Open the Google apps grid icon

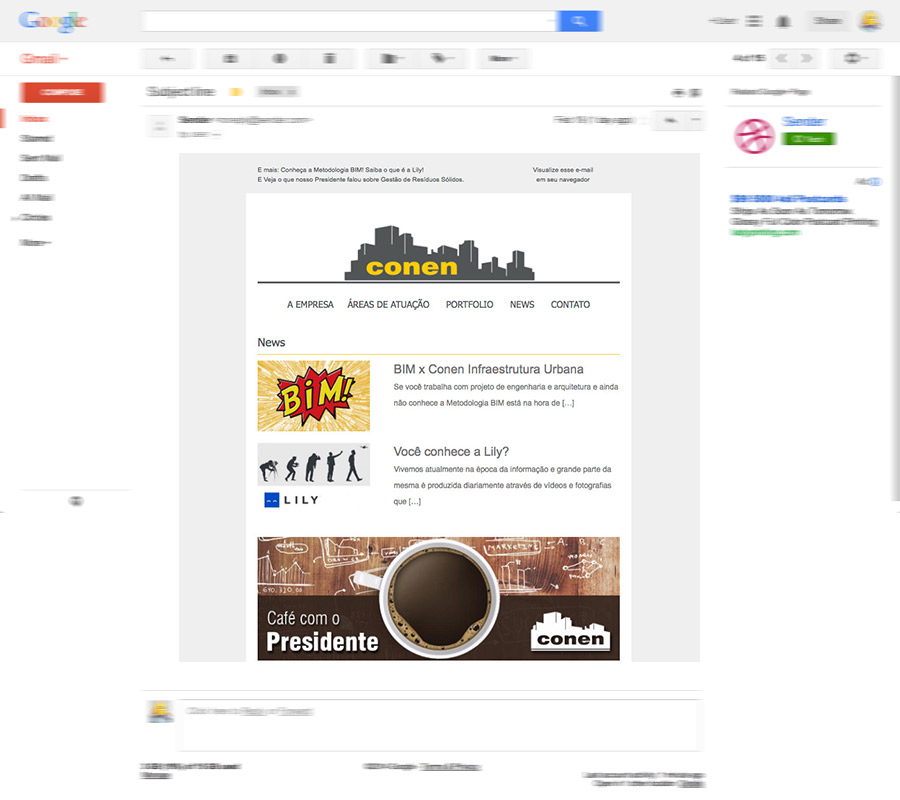pos(754,21)
